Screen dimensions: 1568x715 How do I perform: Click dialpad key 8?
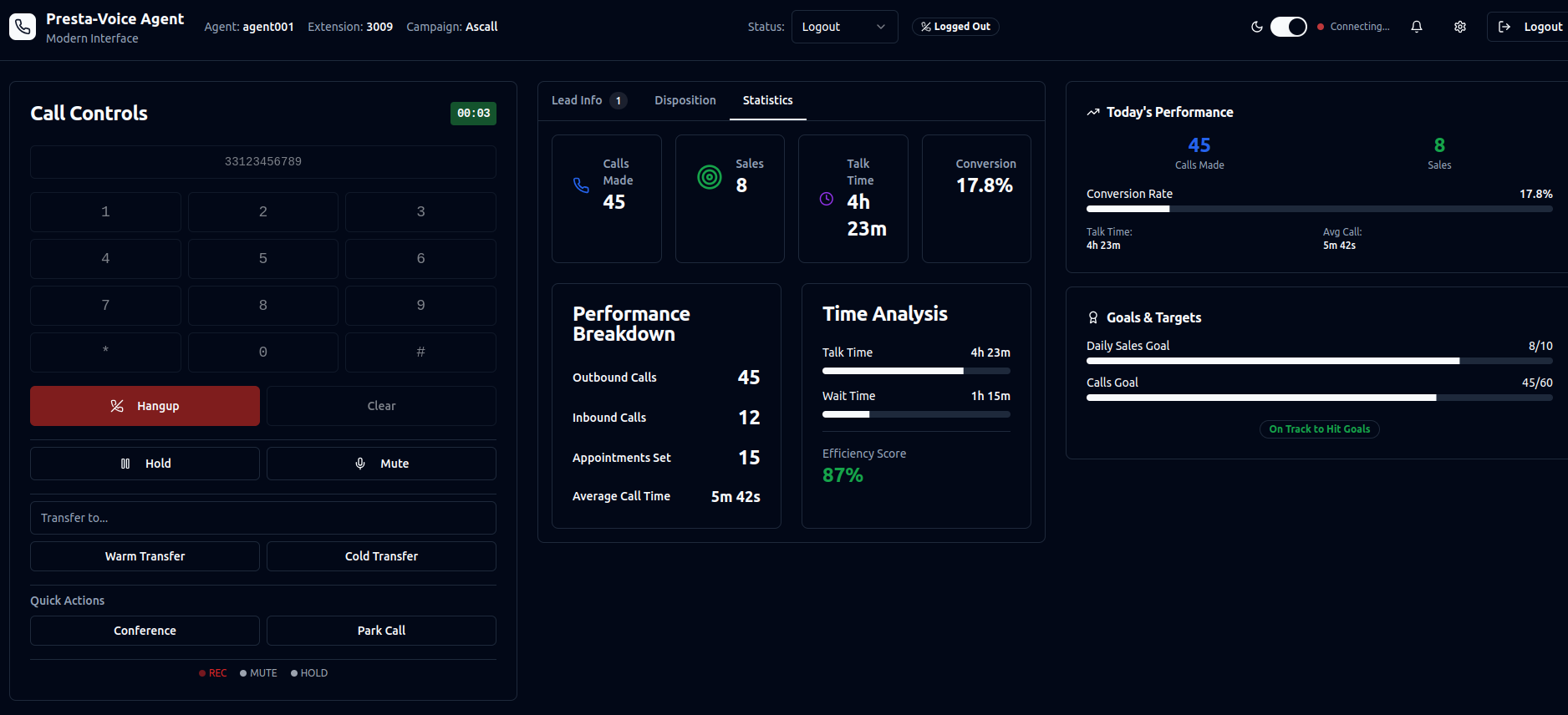(263, 306)
